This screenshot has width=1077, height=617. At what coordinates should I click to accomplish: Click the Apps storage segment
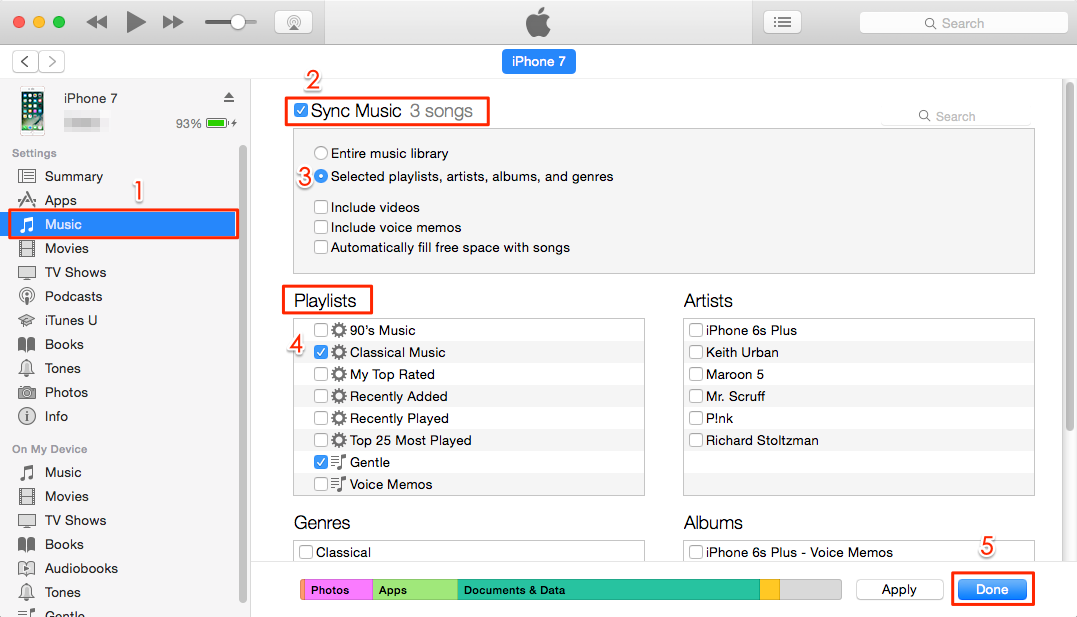[x=415, y=590]
